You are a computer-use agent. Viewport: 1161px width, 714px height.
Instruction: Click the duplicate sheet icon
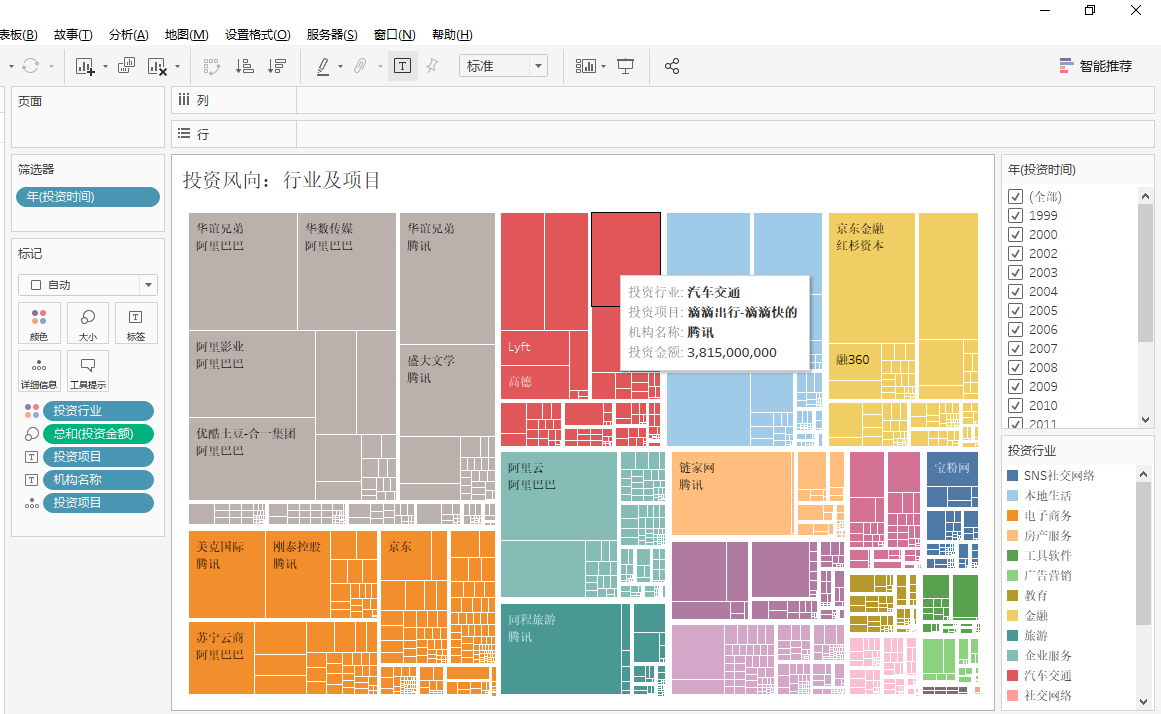[x=127, y=66]
